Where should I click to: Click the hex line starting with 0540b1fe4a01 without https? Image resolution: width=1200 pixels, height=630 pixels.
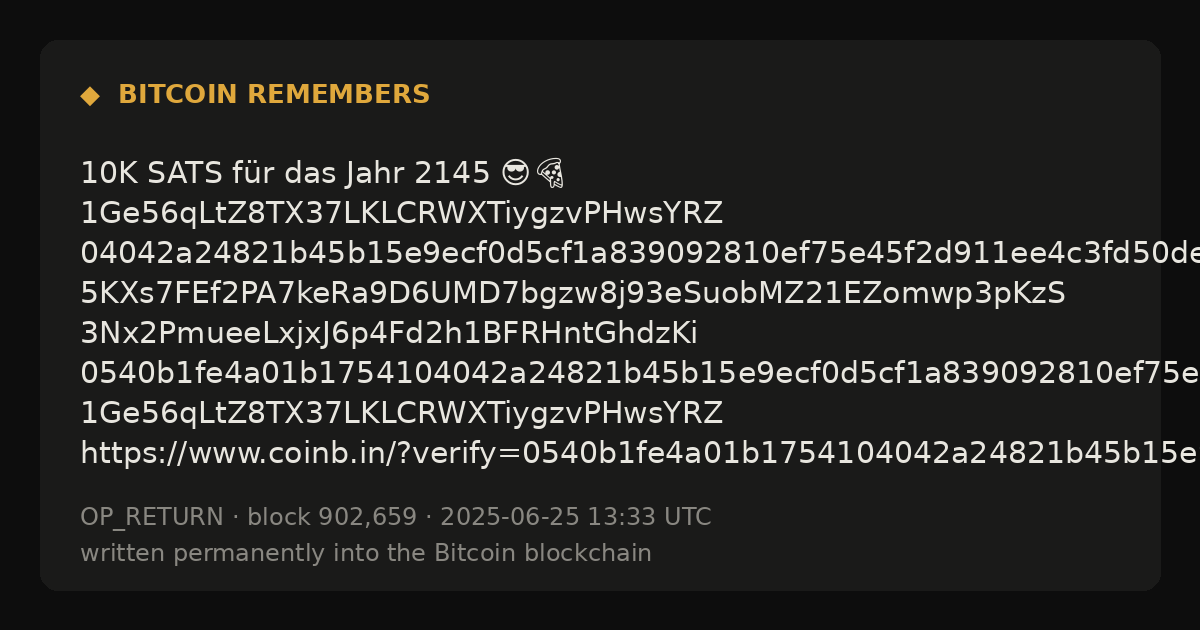click(640, 373)
